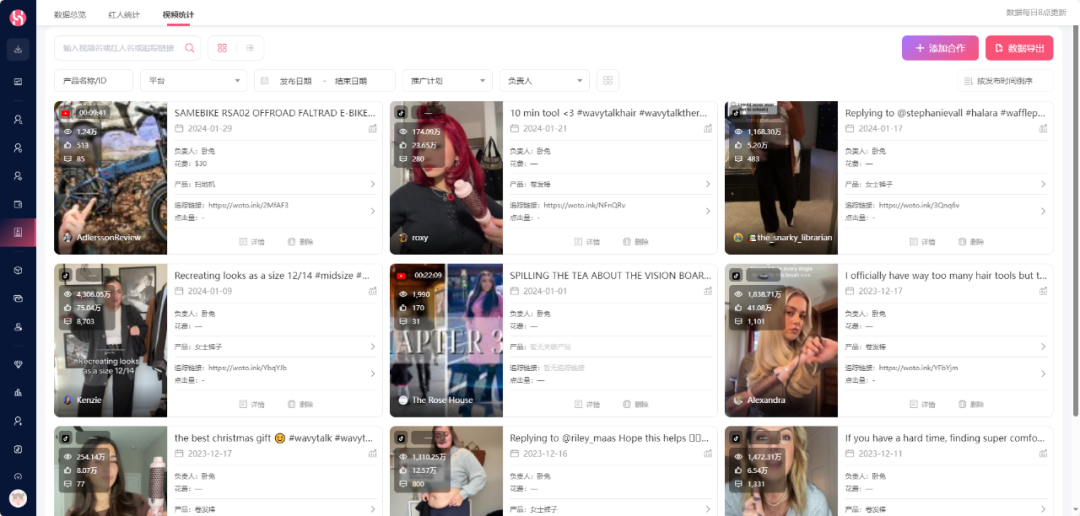Image resolution: width=1080 pixels, height=516 pixels.
Task: Open 详情 on the SAMEBIKE card
Action: pos(251,242)
